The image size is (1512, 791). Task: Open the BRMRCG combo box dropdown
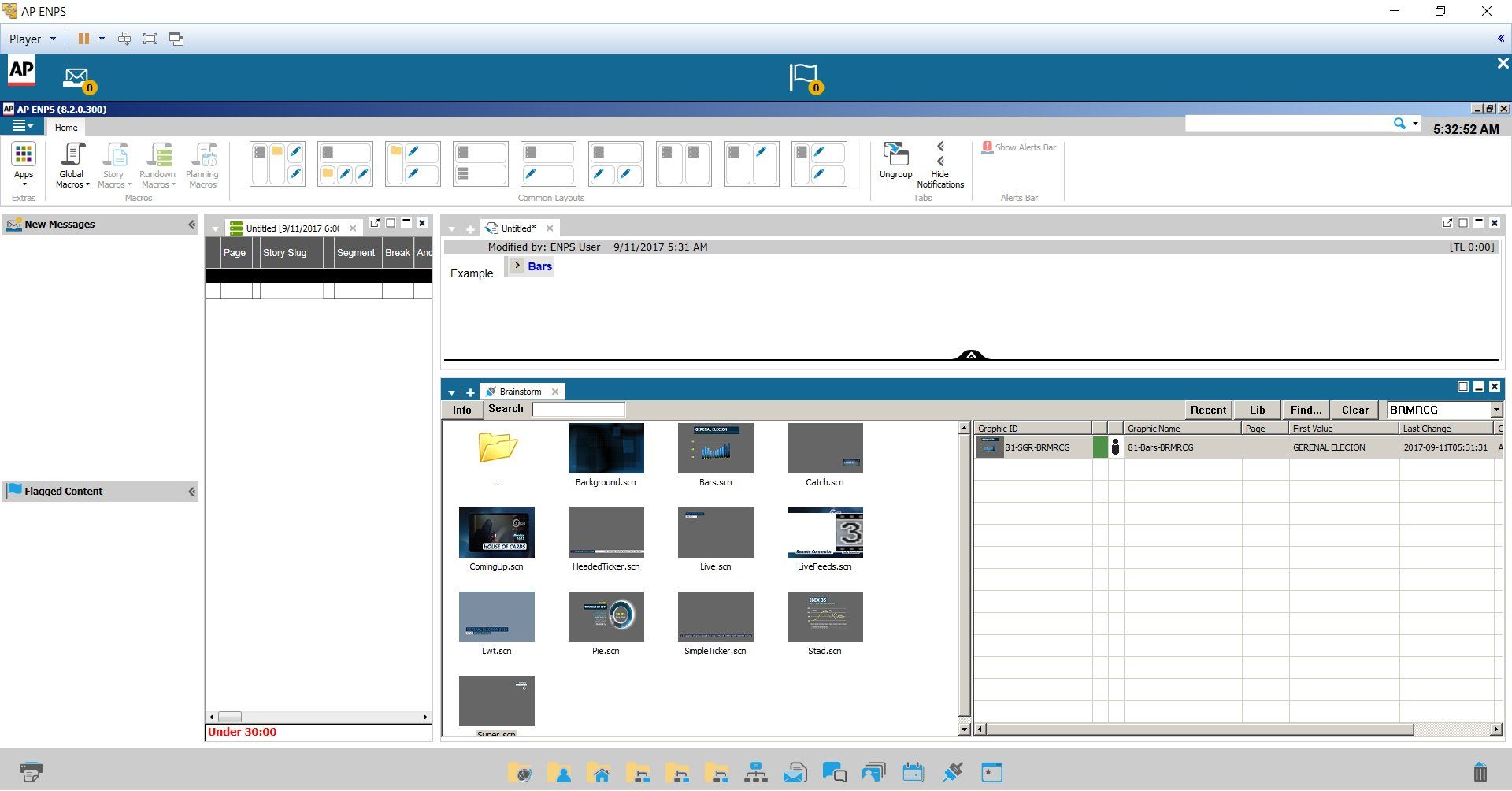point(1495,410)
